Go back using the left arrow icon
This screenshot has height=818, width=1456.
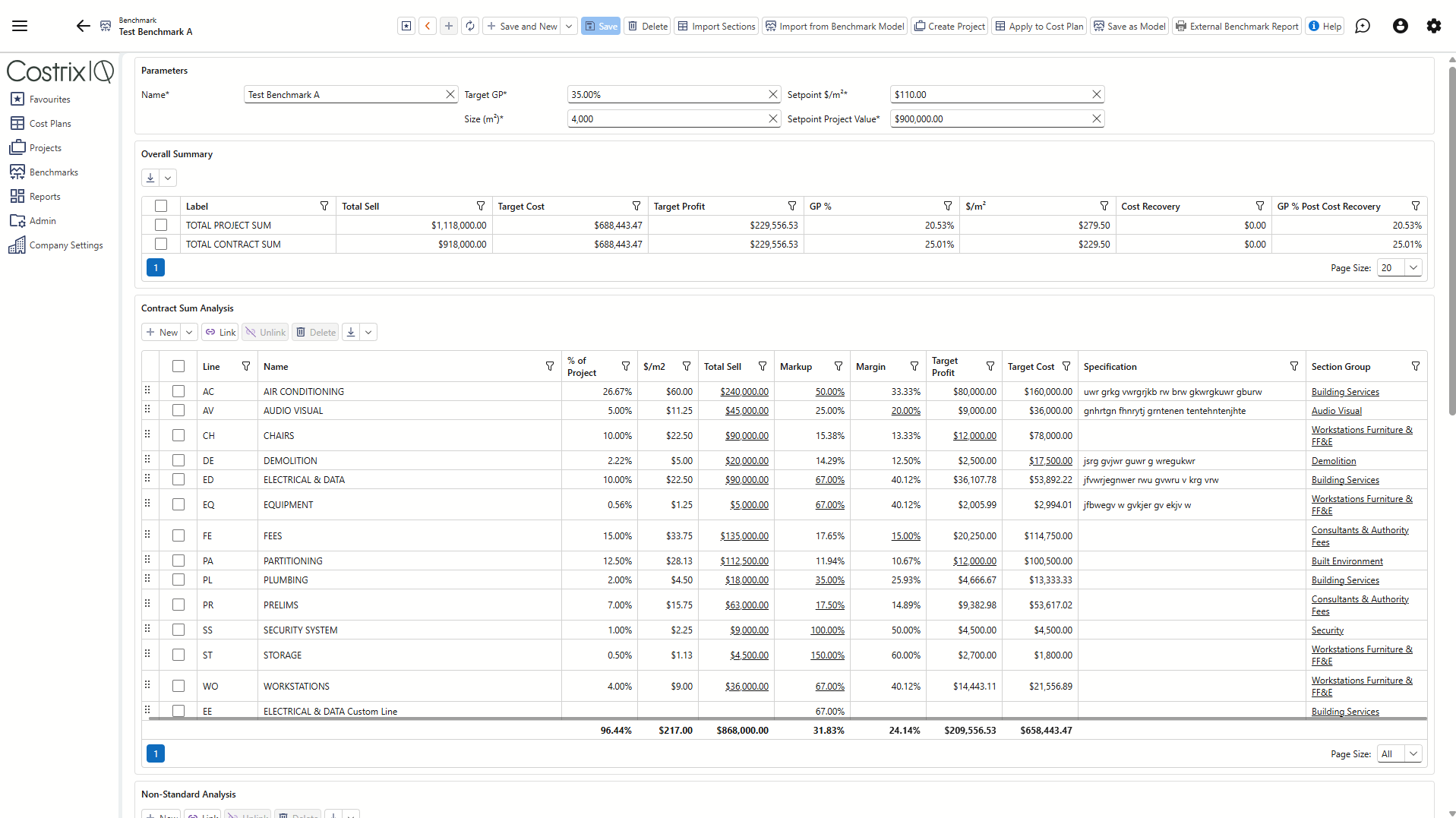pyautogui.click(x=83, y=26)
